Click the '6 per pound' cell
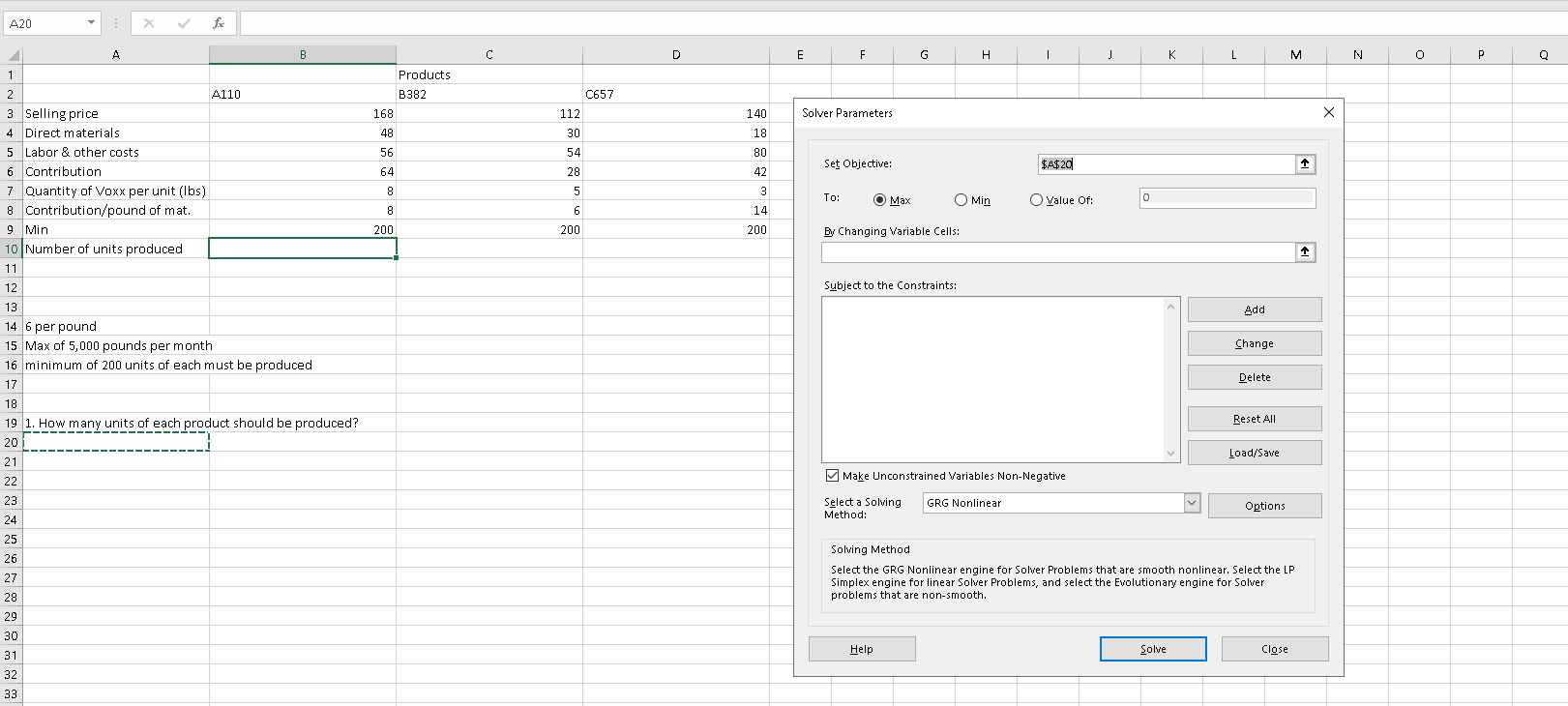This screenshot has width=1568, height=706. coord(116,326)
